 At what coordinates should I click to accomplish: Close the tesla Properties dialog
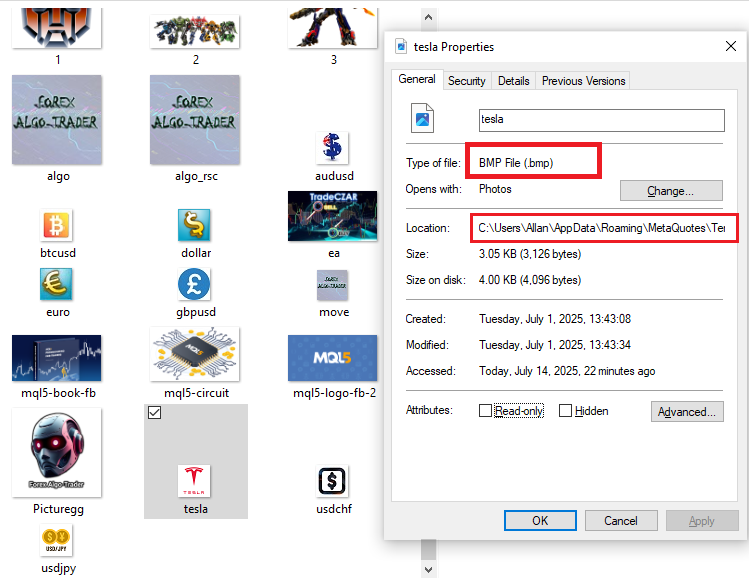click(731, 46)
